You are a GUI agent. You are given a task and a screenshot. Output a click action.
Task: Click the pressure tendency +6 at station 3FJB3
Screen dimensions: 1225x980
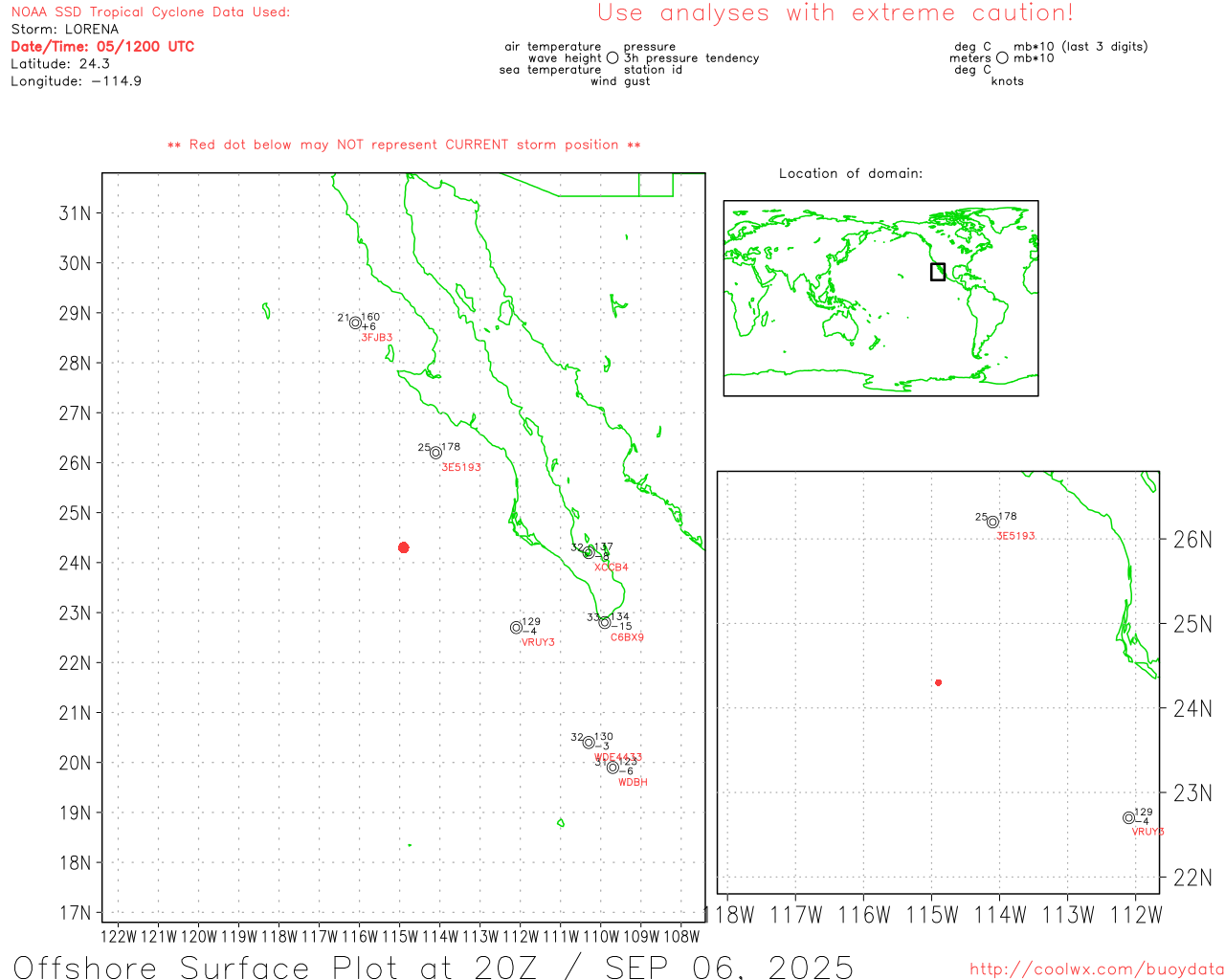pyautogui.click(x=368, y=327)
